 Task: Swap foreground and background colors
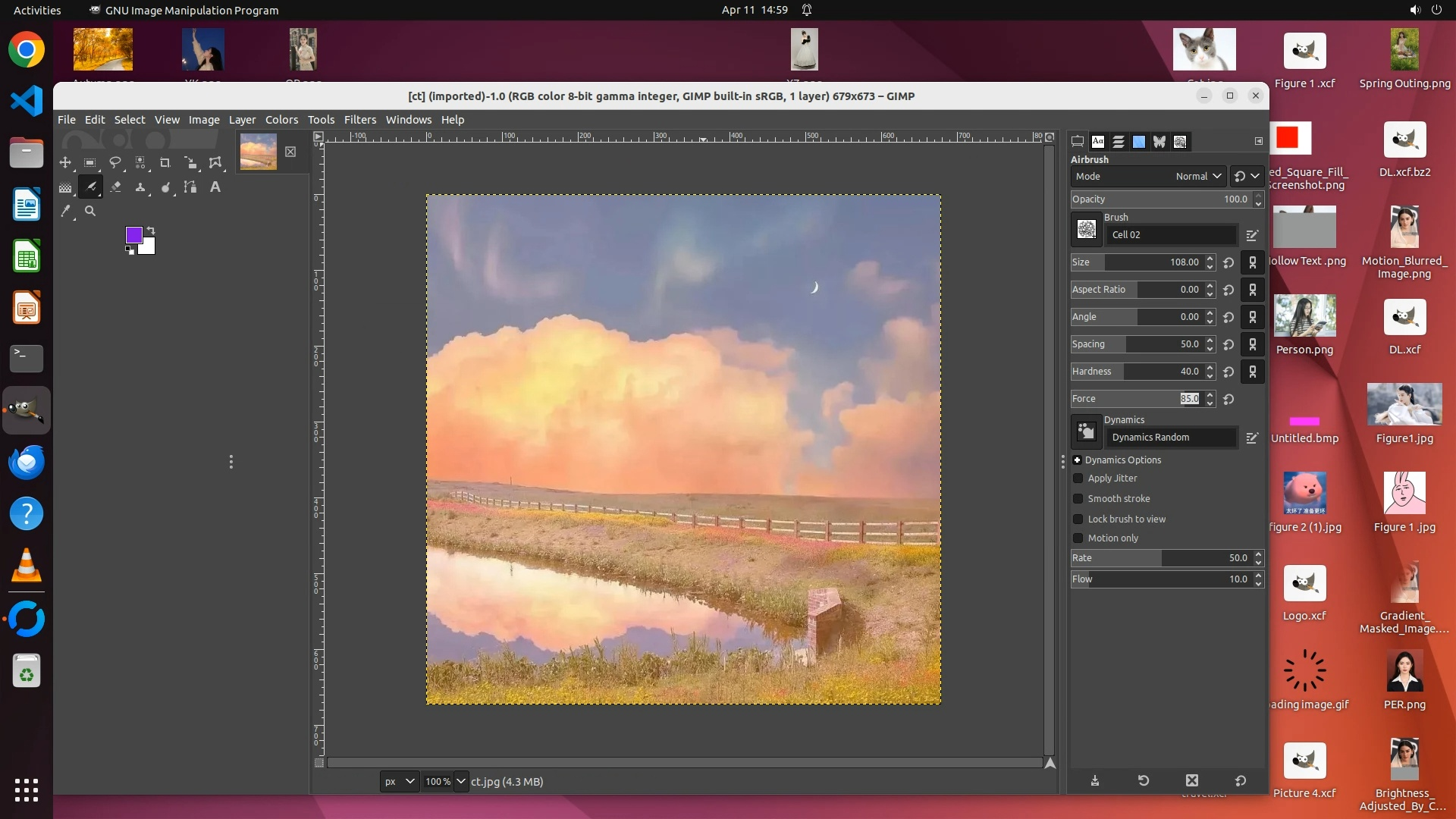[150, 231]
